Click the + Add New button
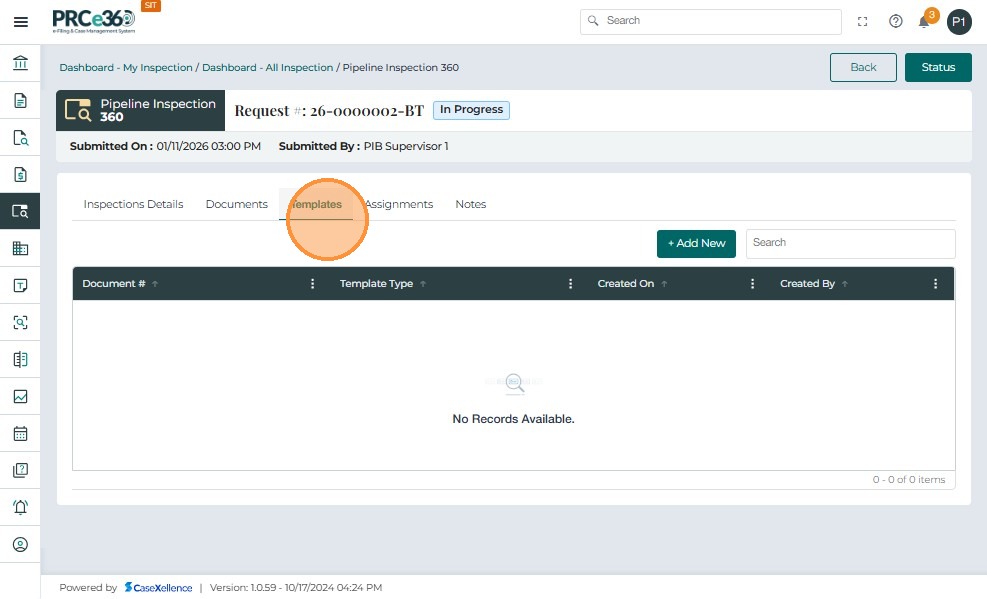 point(696,244)
